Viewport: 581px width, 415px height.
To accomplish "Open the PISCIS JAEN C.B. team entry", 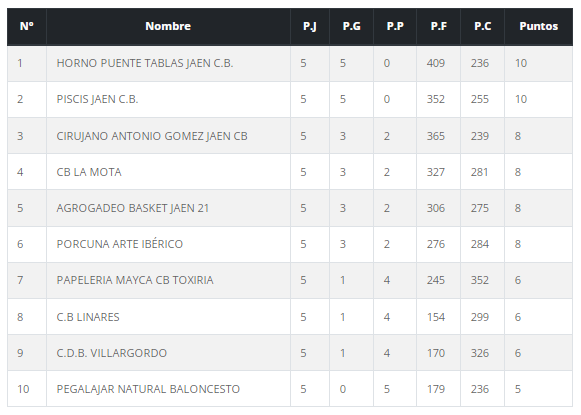I will pyautogui.click(x=97, y=99).
